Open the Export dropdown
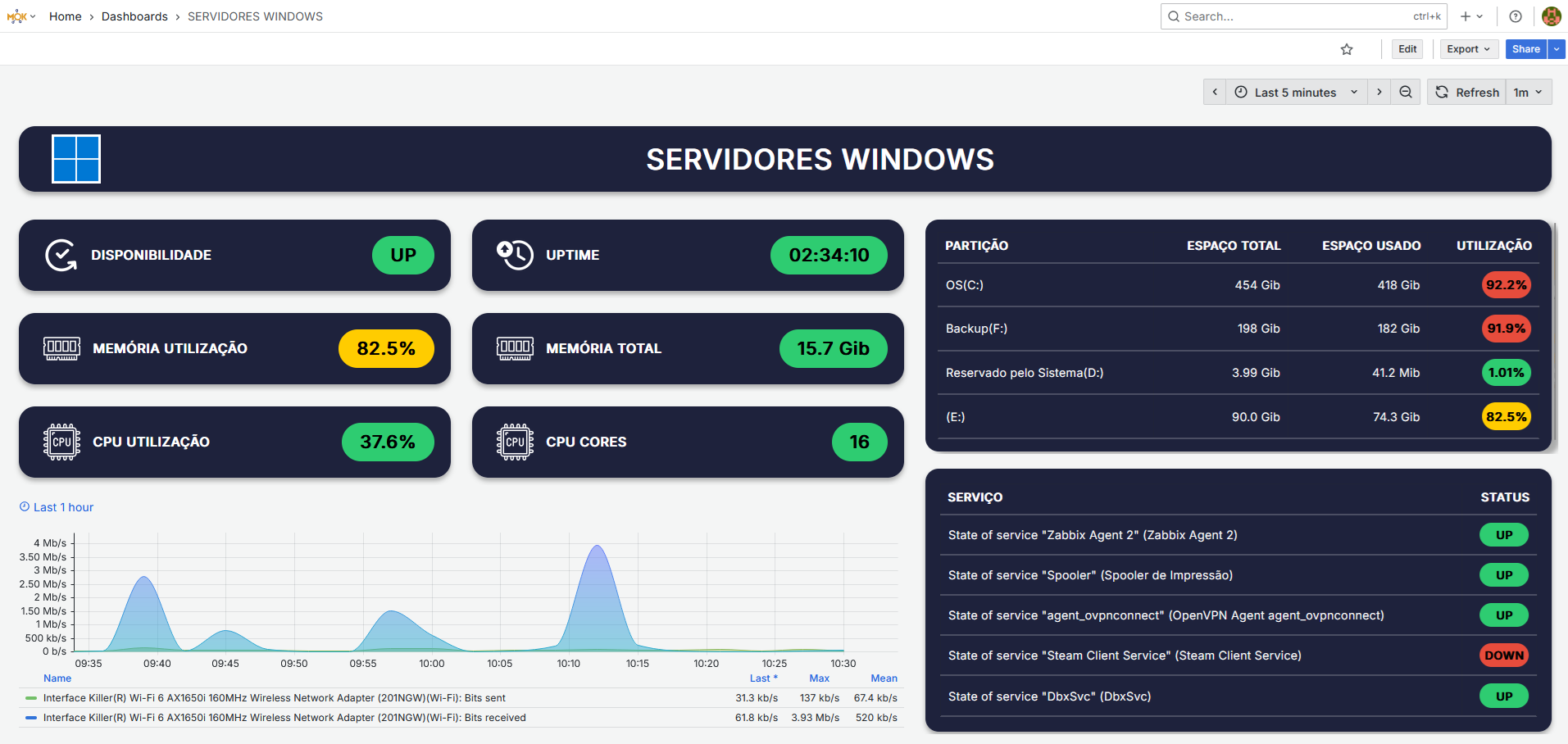 click(x=1468, y=49)
